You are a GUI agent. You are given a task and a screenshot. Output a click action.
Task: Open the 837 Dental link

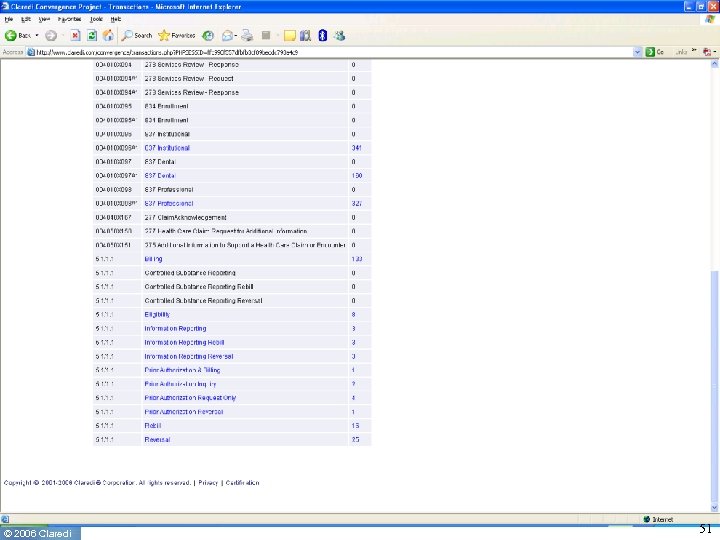coord(159,175)
